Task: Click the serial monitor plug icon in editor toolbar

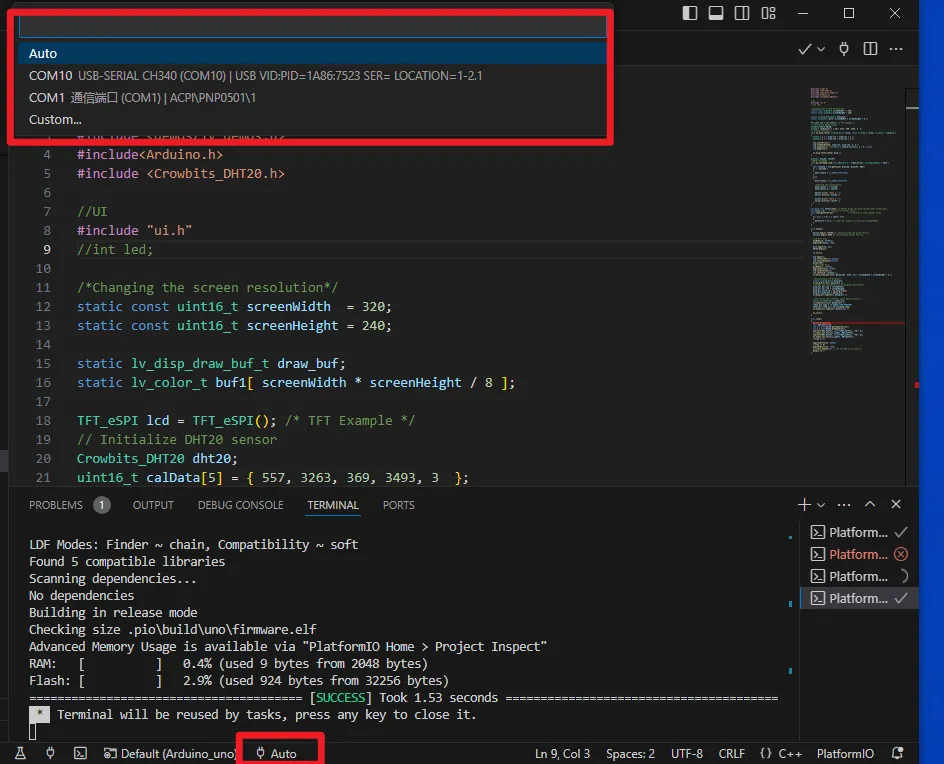Action: coord(843,49)
